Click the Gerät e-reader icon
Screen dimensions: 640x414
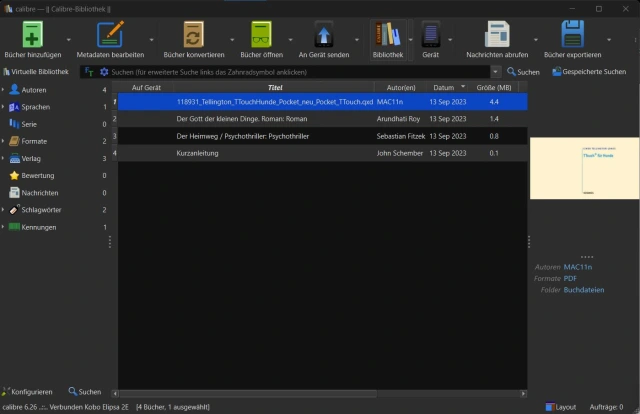click(x=431, y=34)
